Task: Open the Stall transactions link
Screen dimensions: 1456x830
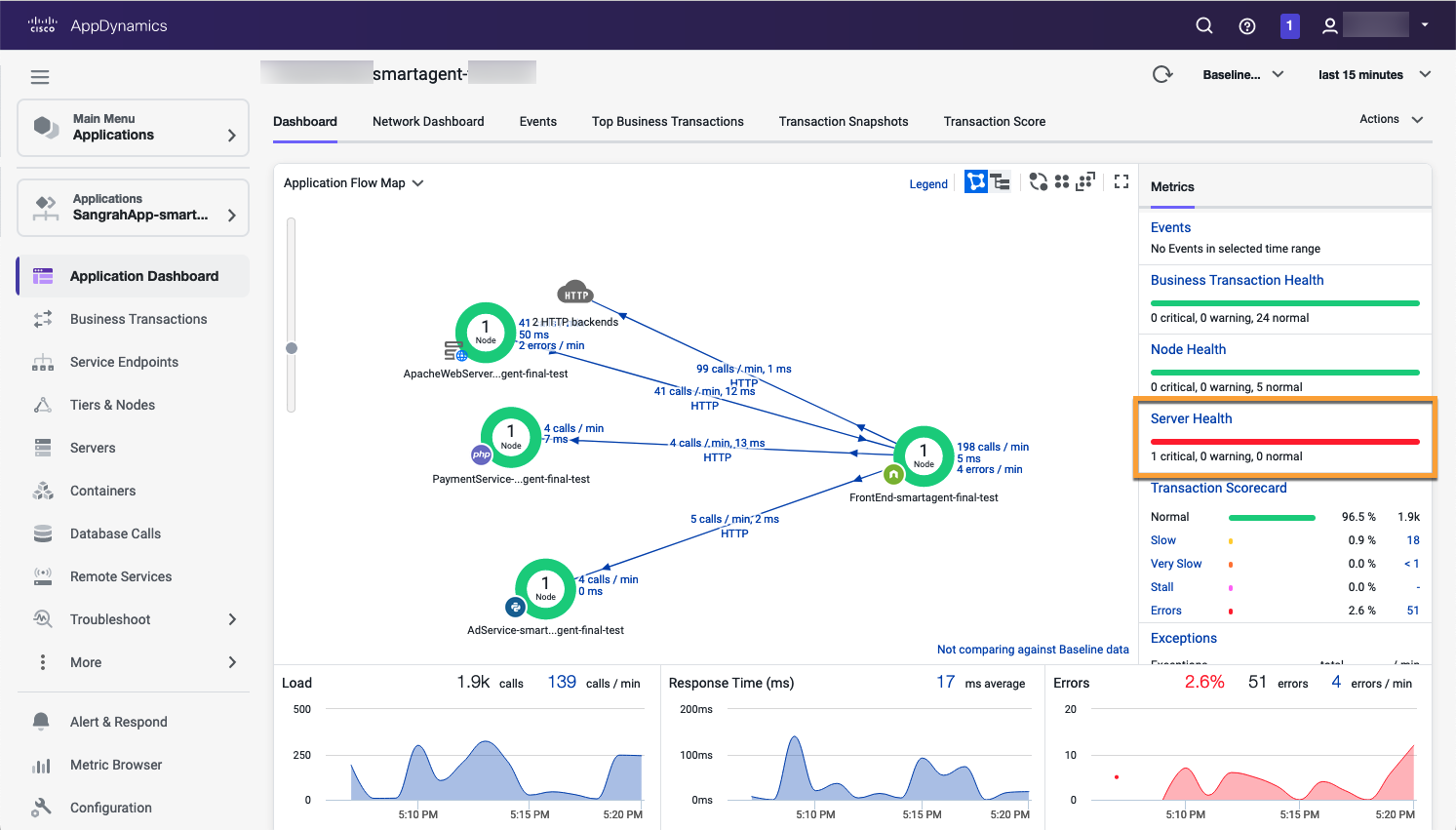Action: pyautogui.click(x=1162, y=587)
